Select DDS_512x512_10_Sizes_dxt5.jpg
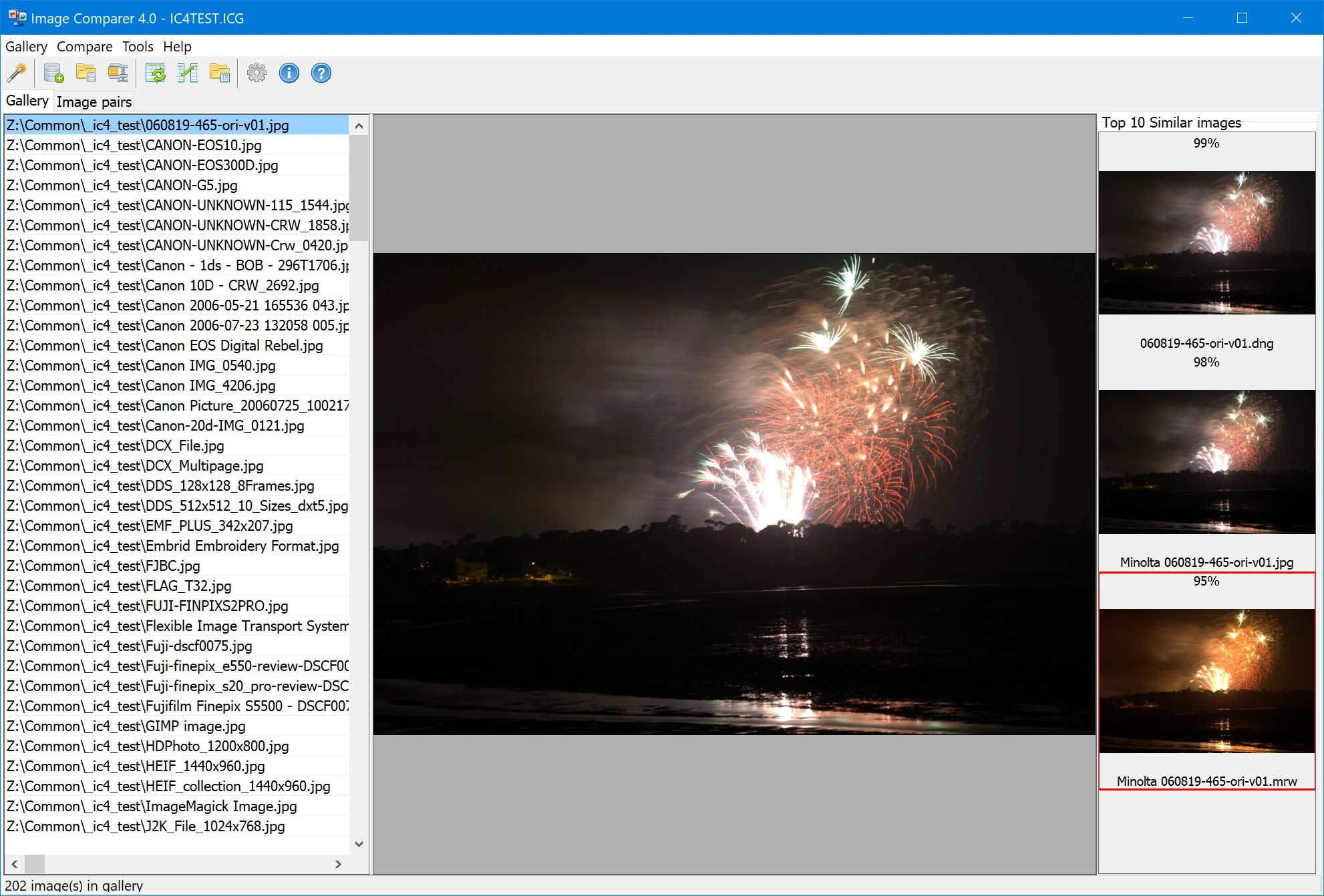This screenshot has height=896, width=1324. coord(176,505)
